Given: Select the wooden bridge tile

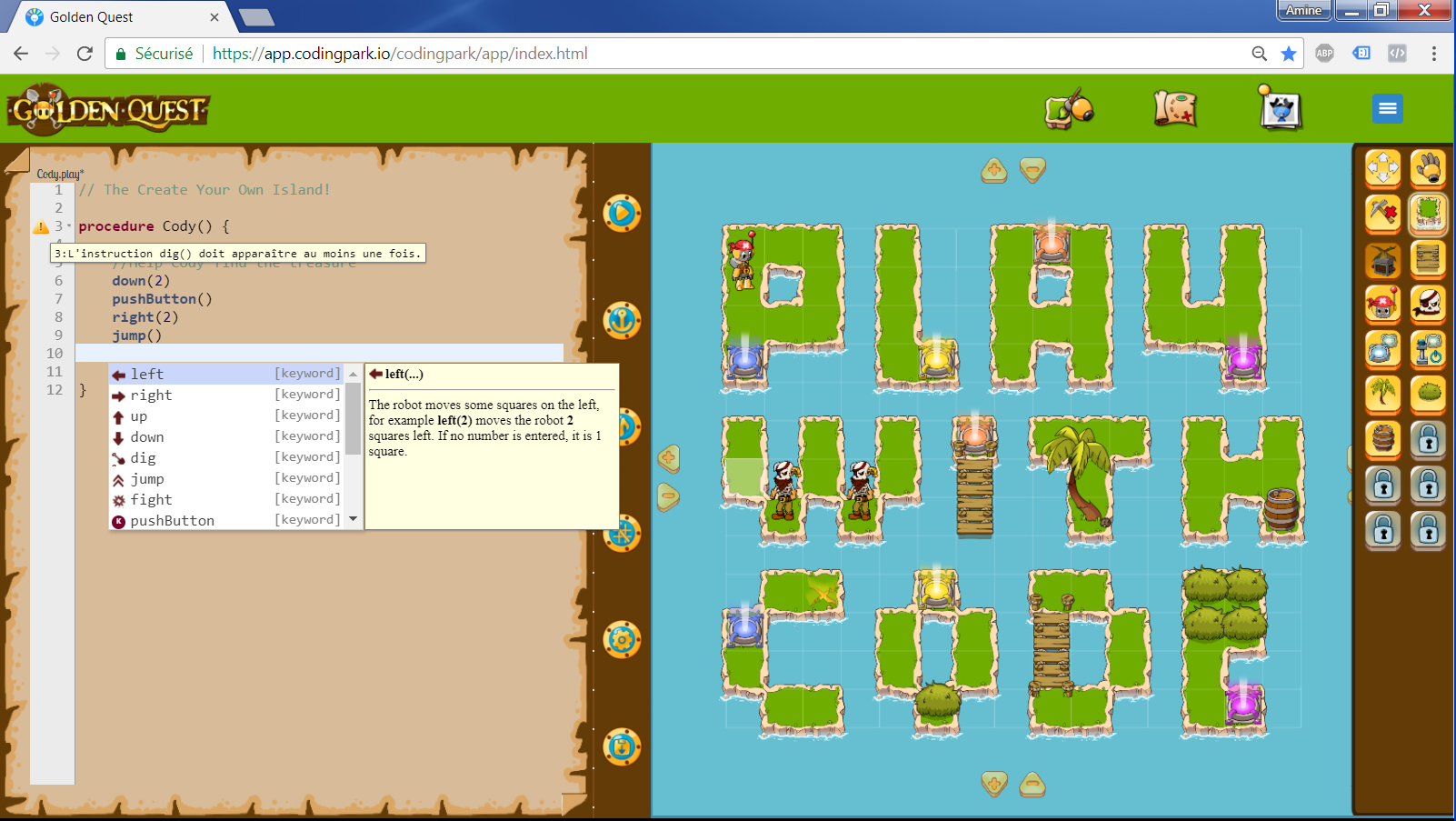Looking at the screenshot, I should pos(1428,259).
